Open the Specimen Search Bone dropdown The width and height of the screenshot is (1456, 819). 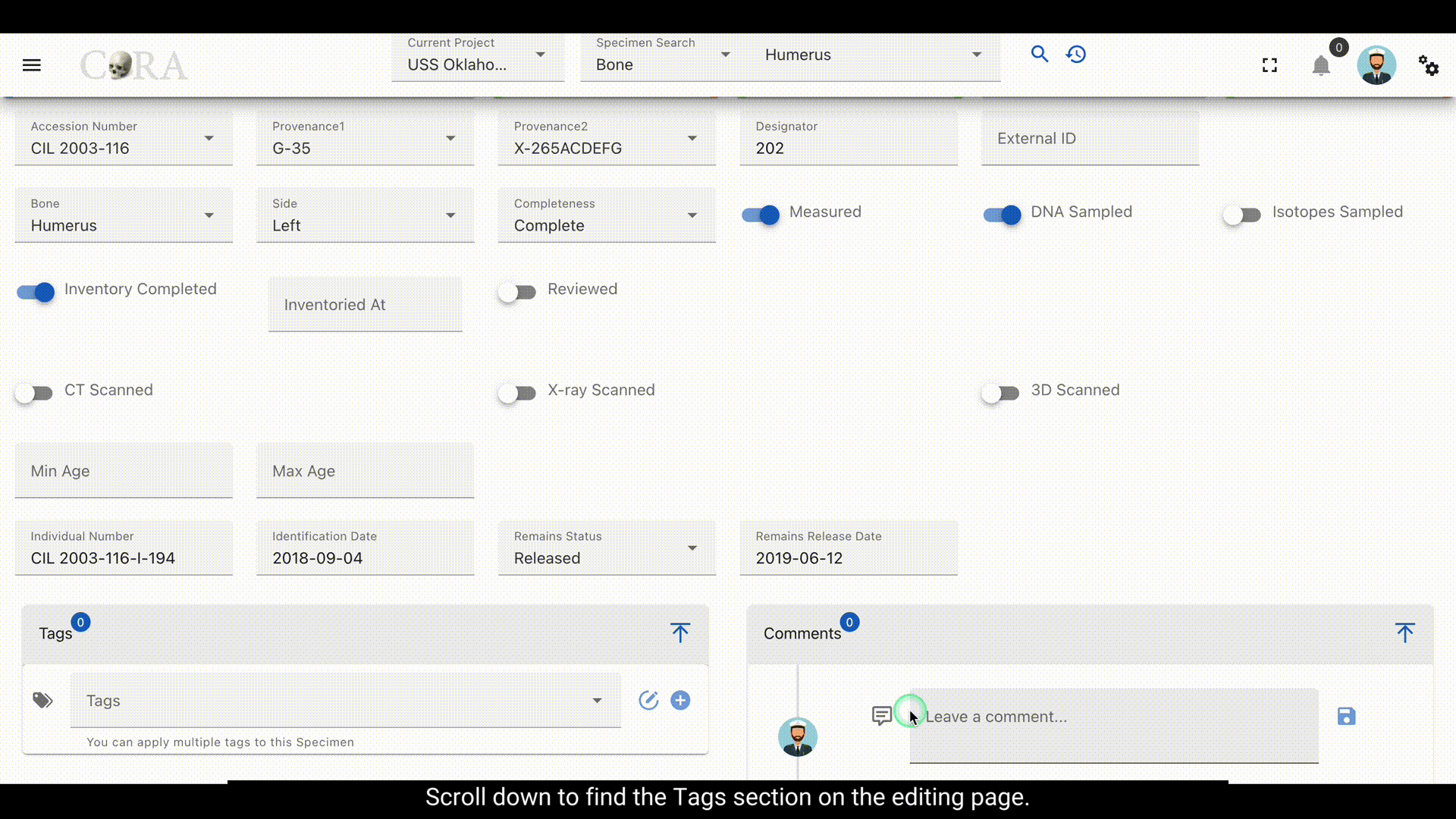664,57
